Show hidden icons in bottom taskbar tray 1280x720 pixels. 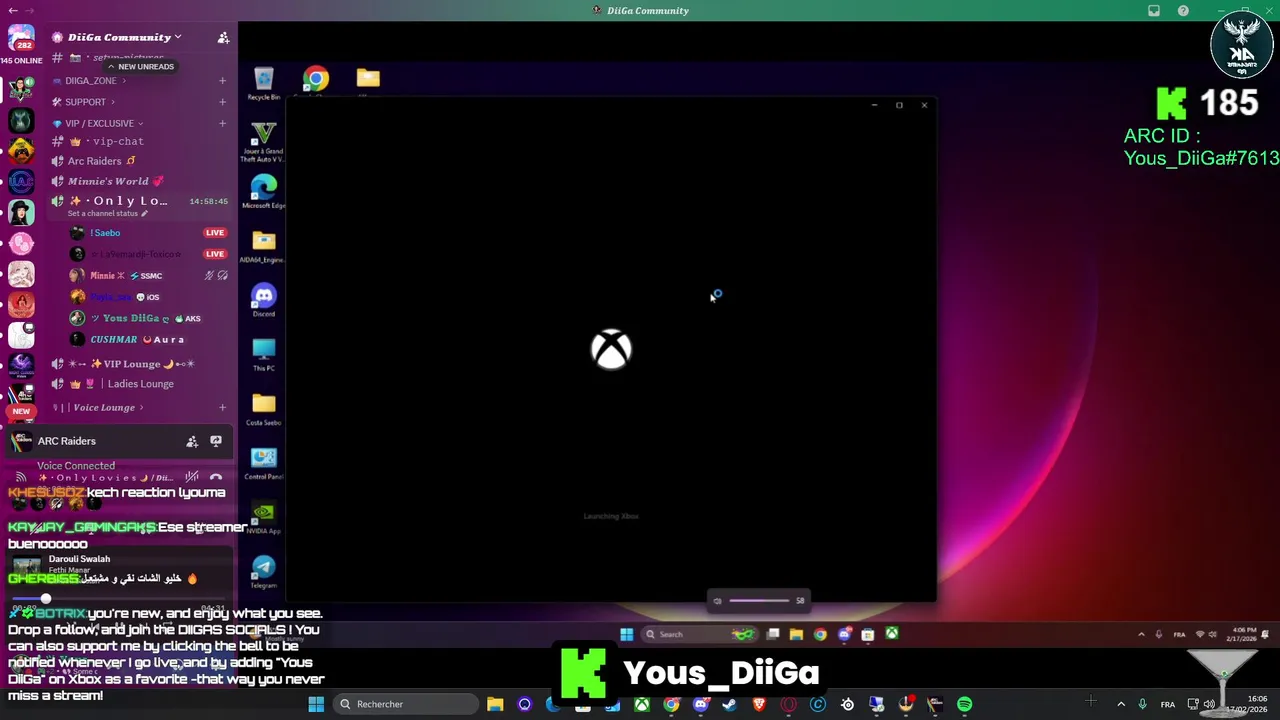coord(1120,704)
